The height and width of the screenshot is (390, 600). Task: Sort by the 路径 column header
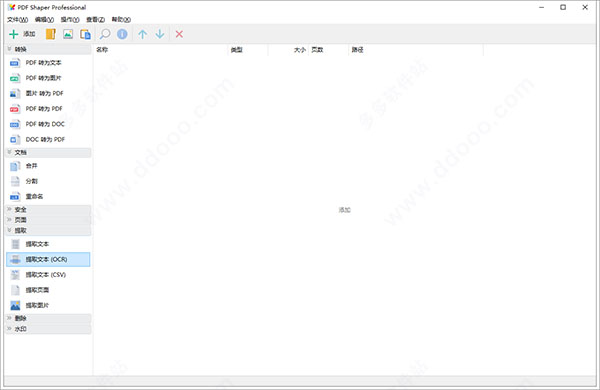(416, 50)
